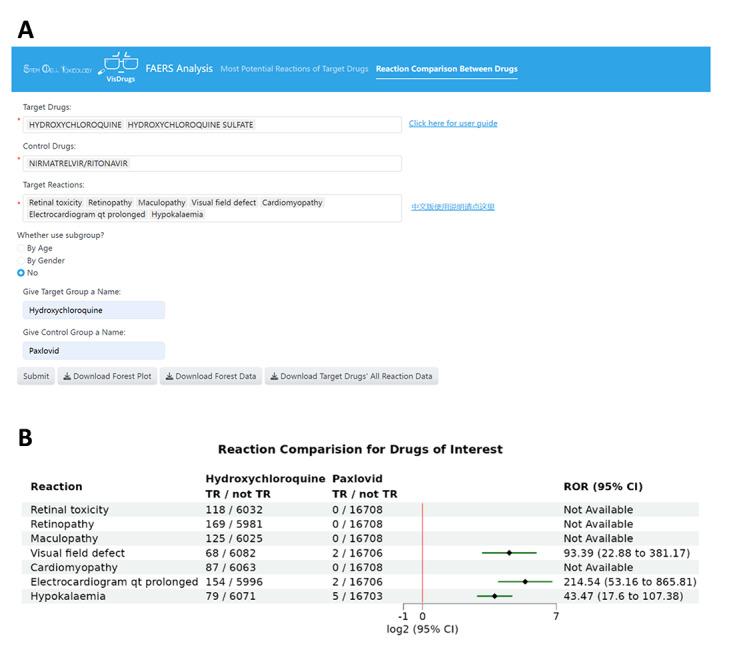The height and width of the screenshot is (652, 733).
Task: Click the '79 / 6071' Hypokalaemia count cell
Action: click(x=230, y=596)
